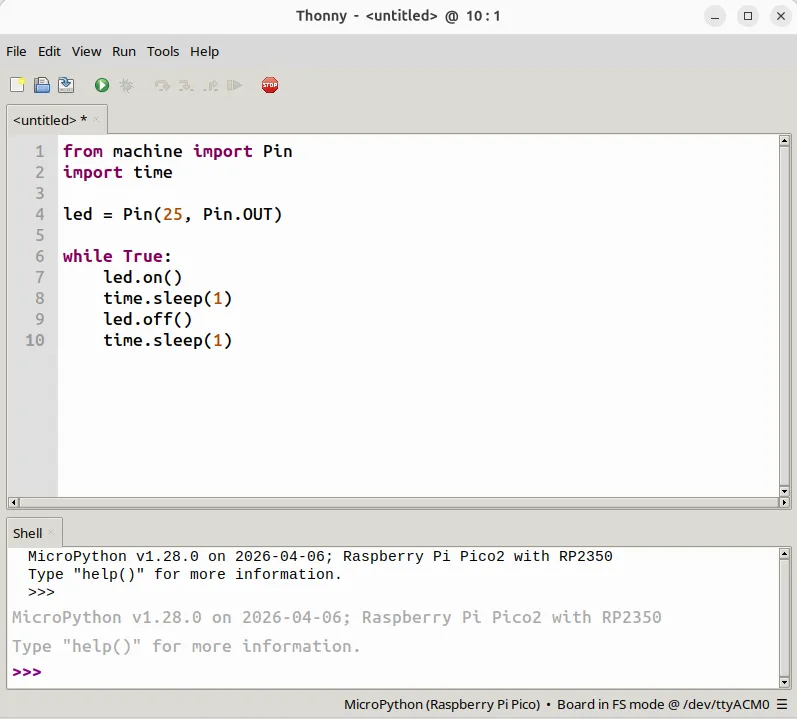Close the Thonny window

(x=781, y=16)
